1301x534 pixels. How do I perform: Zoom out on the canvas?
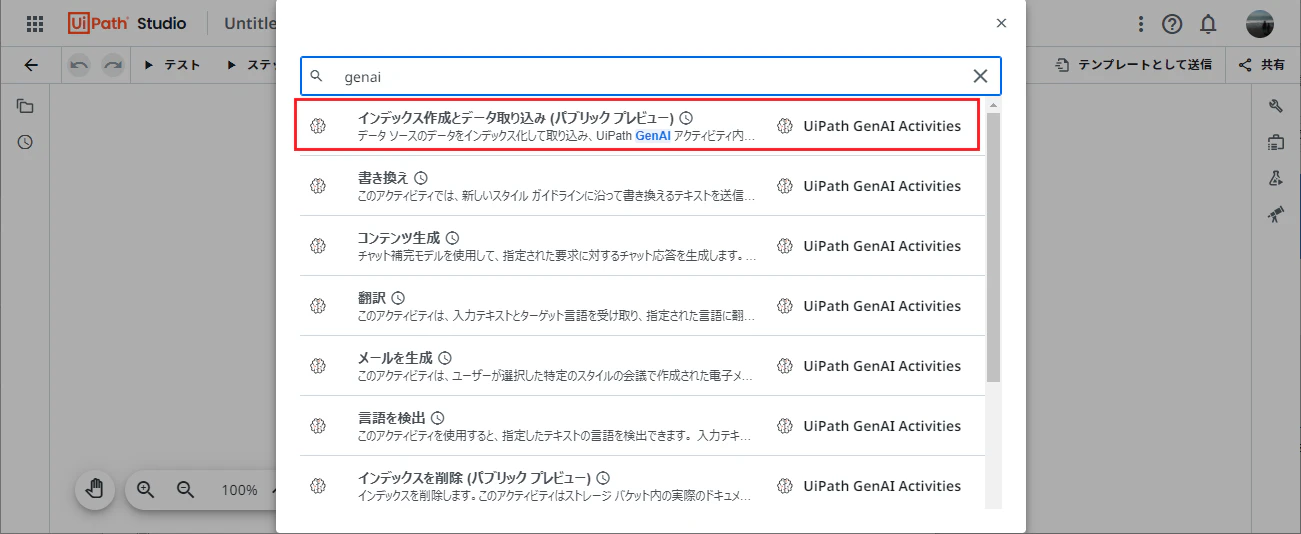185,490
